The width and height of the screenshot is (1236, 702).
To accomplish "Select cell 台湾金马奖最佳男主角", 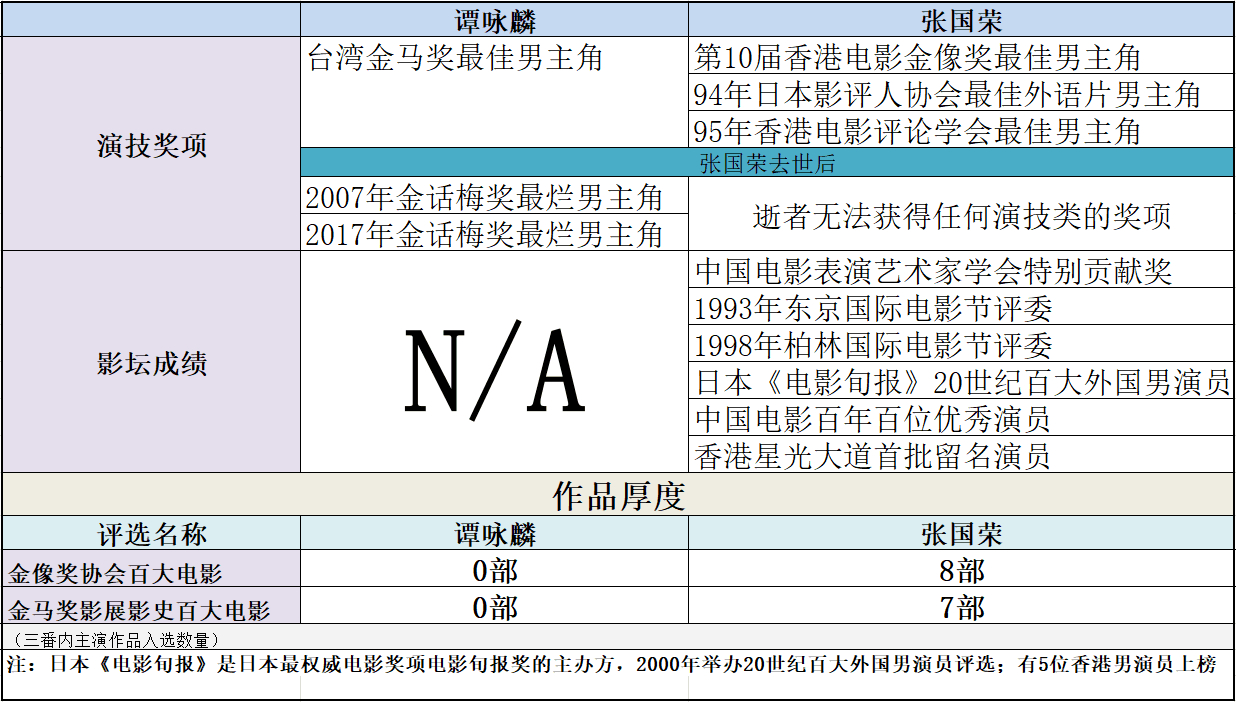I will [x=495, y=93].
